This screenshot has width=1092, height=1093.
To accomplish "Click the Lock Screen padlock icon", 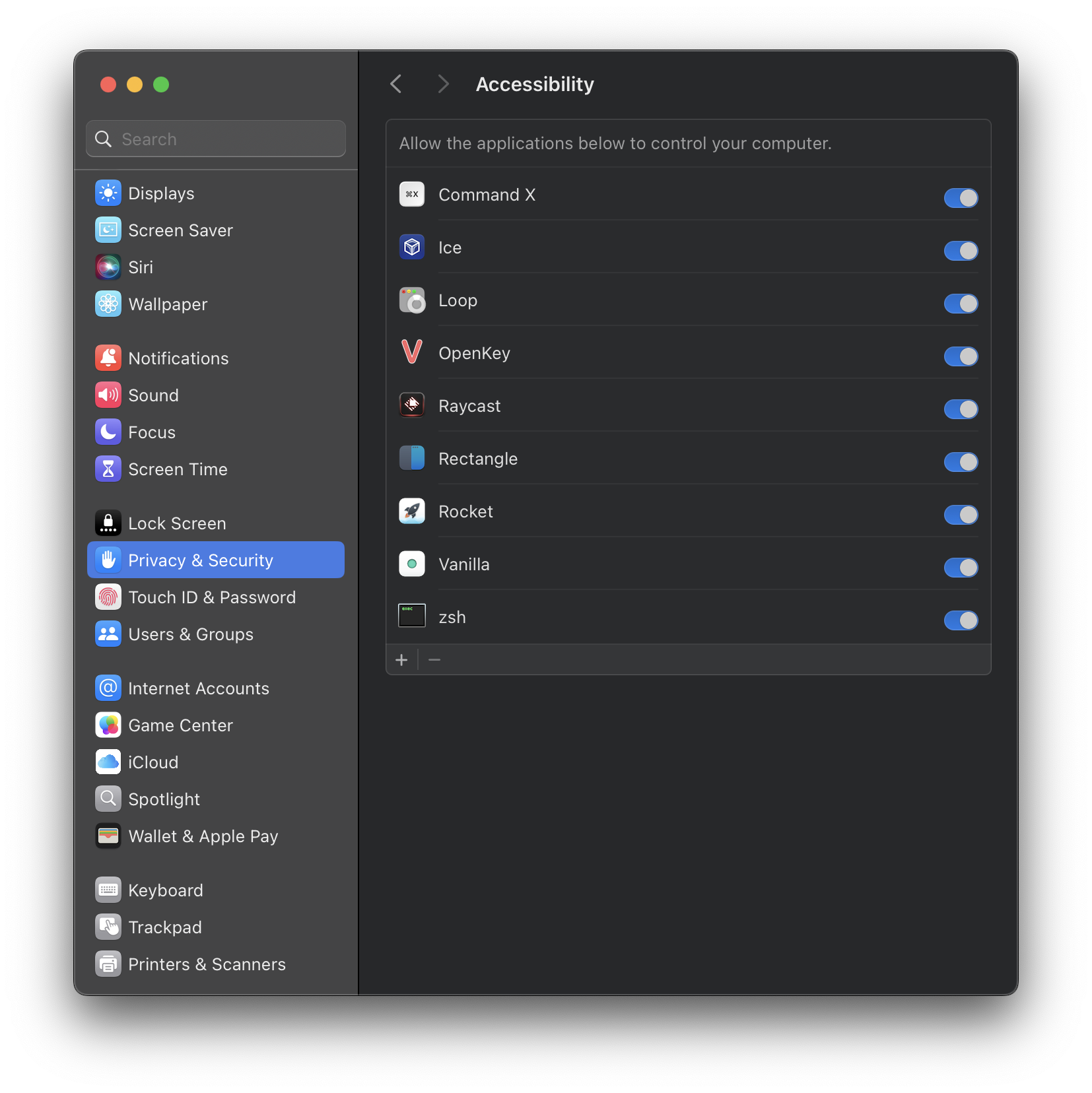I will [x=108, y=523].
